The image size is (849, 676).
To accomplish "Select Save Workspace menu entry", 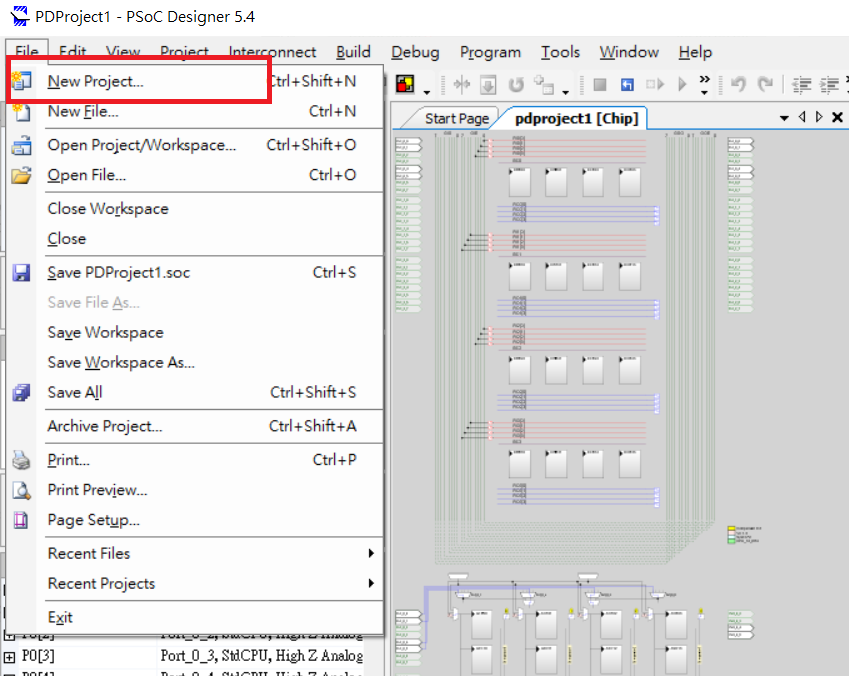I will (x=195, y=333).
